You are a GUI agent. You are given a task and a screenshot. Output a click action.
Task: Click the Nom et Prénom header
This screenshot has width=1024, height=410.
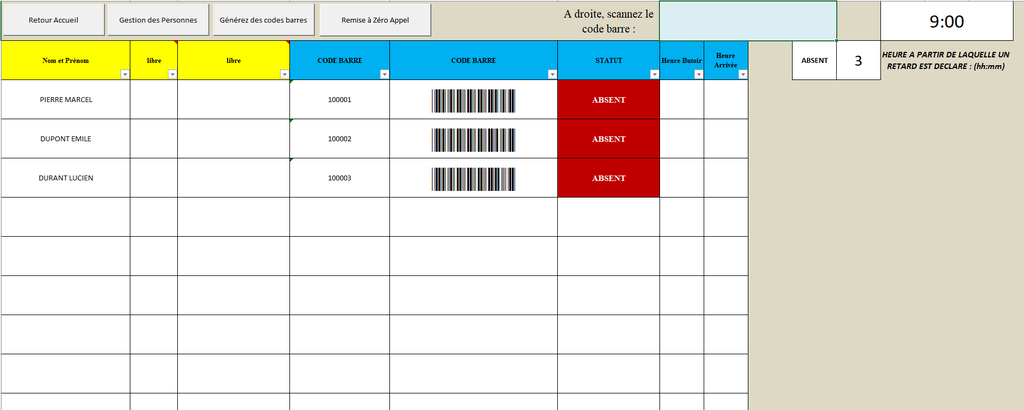(65, 61)
